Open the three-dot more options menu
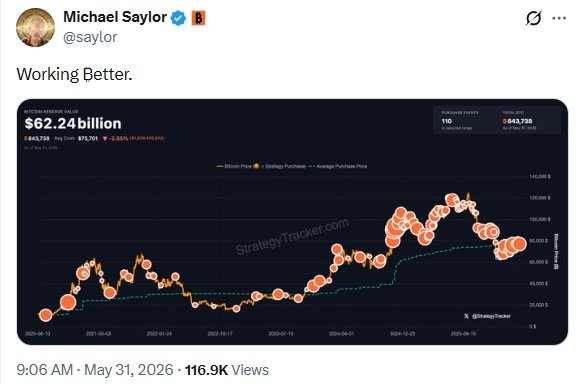Screen dimensions: 582x384 [x=559, y=18]
